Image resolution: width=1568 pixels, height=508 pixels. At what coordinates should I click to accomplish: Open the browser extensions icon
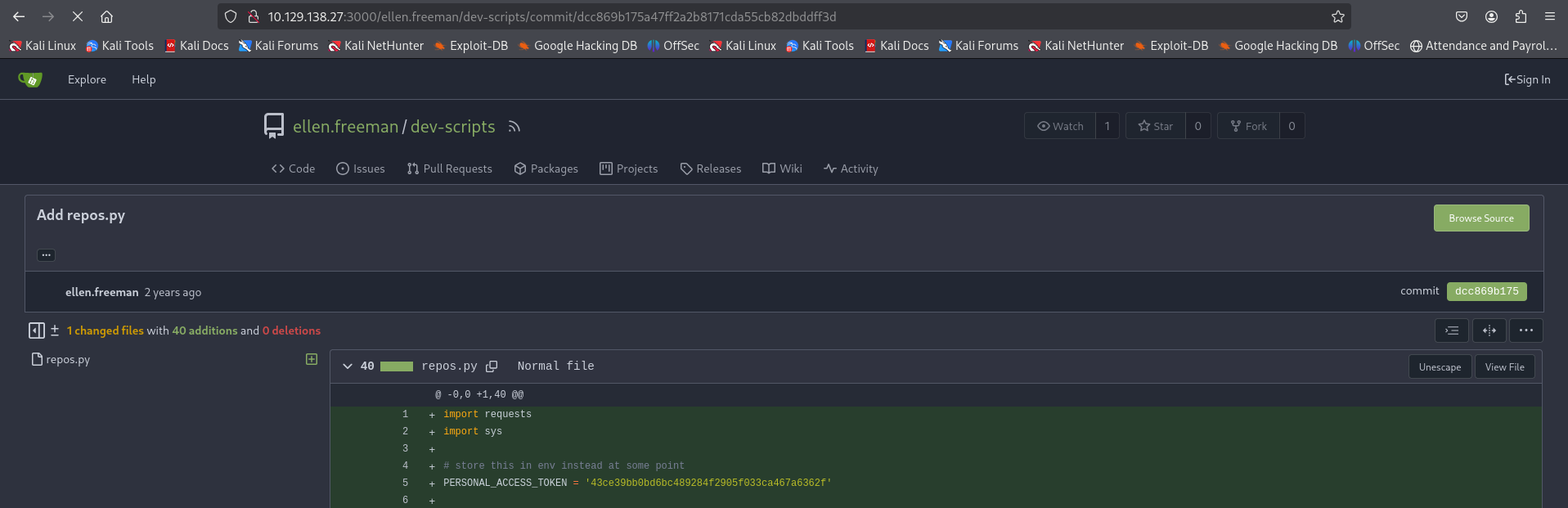[x=1521, y=16]
